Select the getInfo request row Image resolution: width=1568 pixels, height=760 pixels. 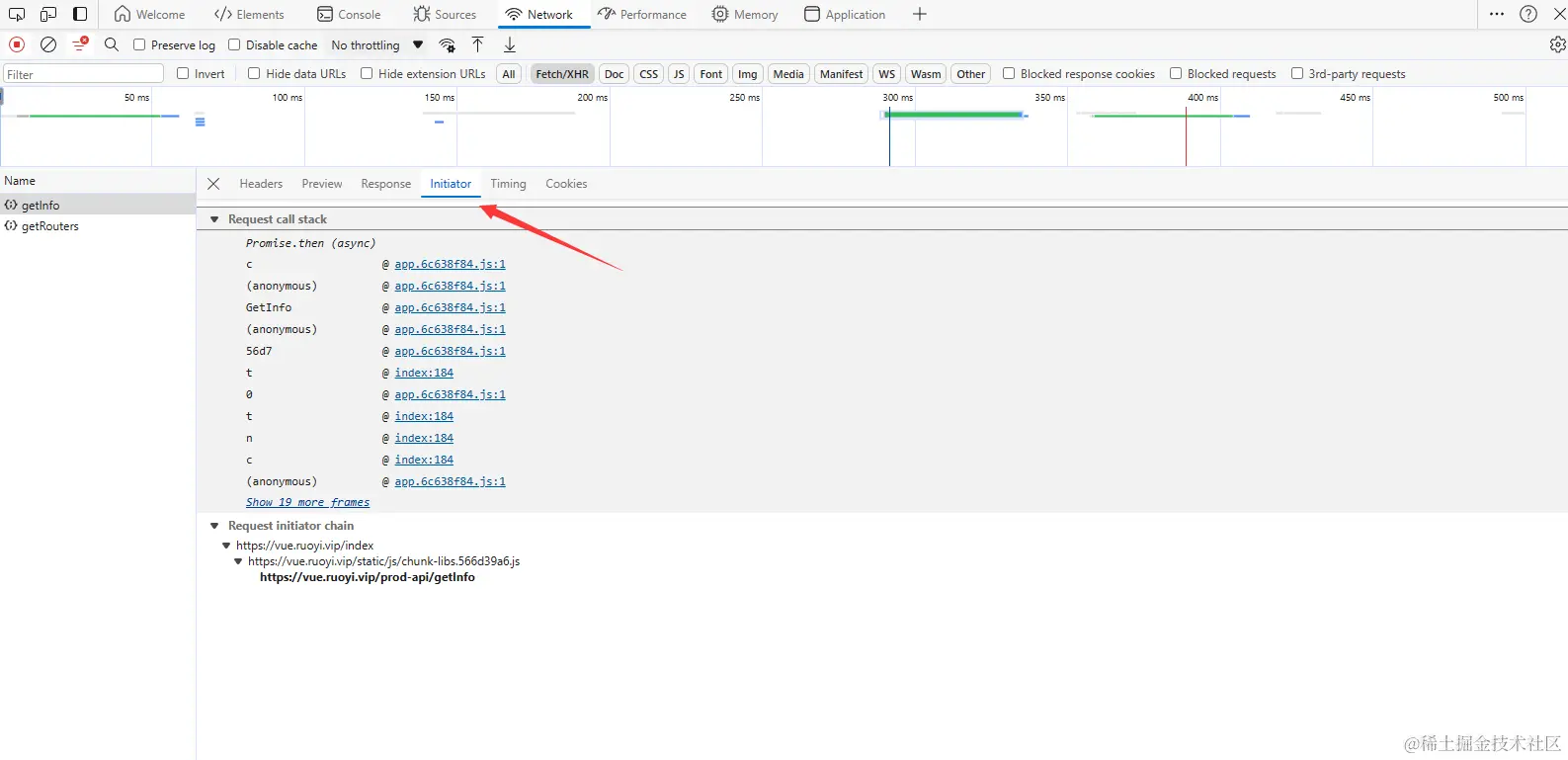98,205
